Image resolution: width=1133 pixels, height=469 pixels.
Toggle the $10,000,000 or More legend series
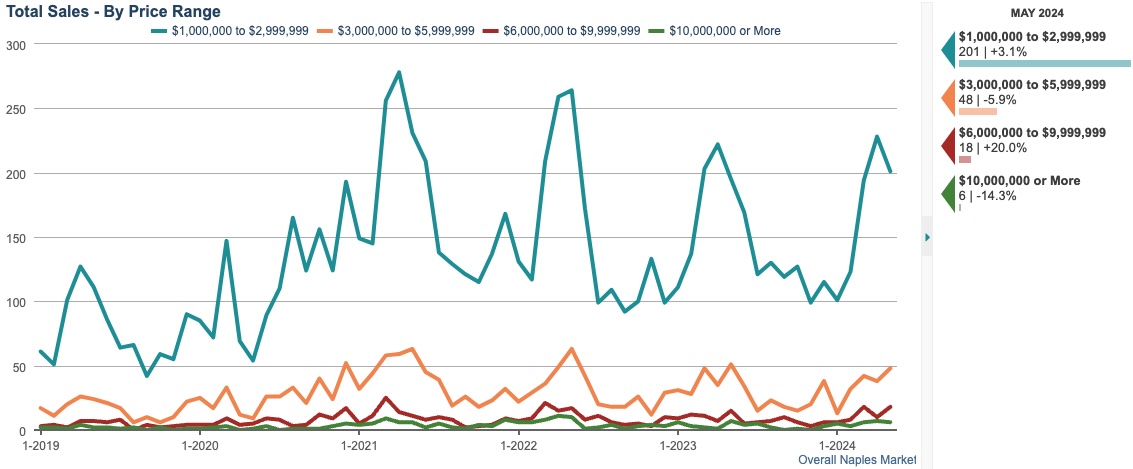coord(714,30)
